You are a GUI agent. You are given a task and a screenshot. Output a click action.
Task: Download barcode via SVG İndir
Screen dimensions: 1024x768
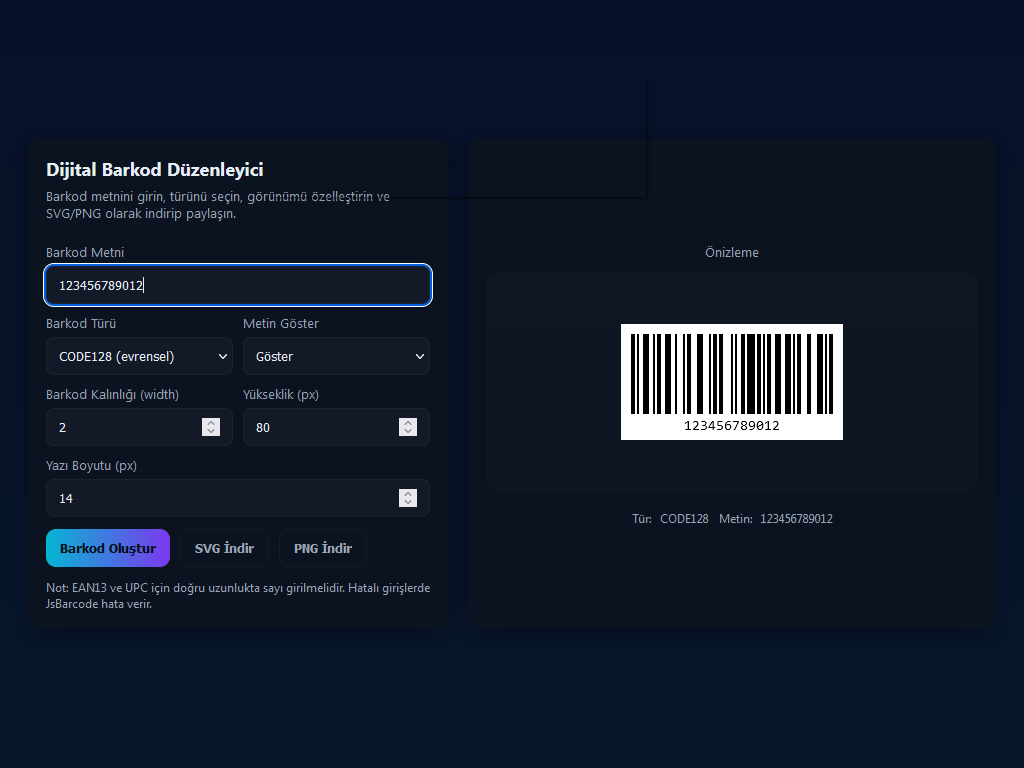[x=224, y=548]
